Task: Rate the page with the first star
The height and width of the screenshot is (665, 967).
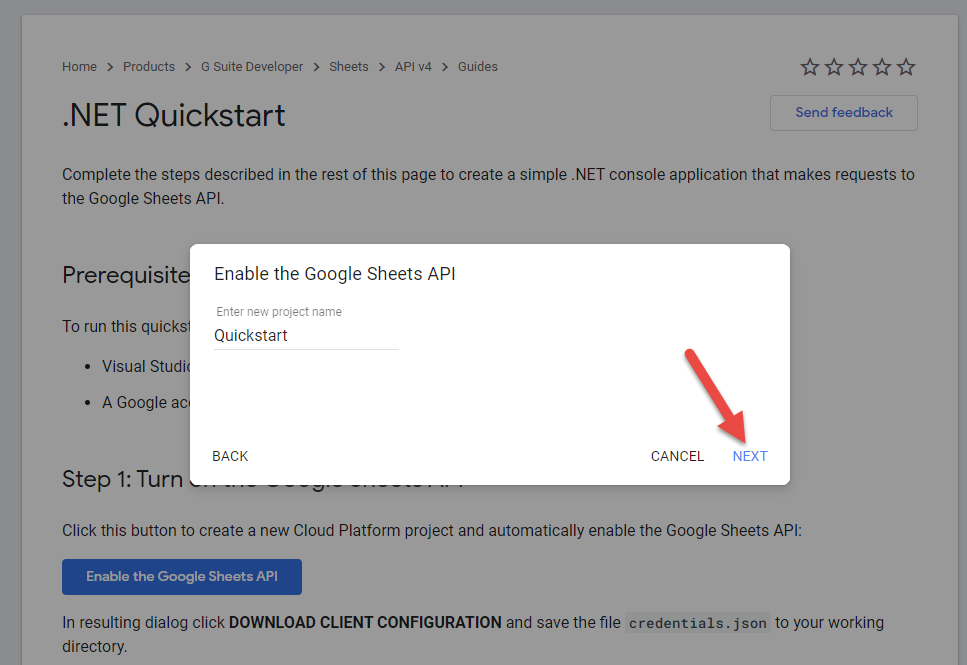Action: (x=810, y=67)
